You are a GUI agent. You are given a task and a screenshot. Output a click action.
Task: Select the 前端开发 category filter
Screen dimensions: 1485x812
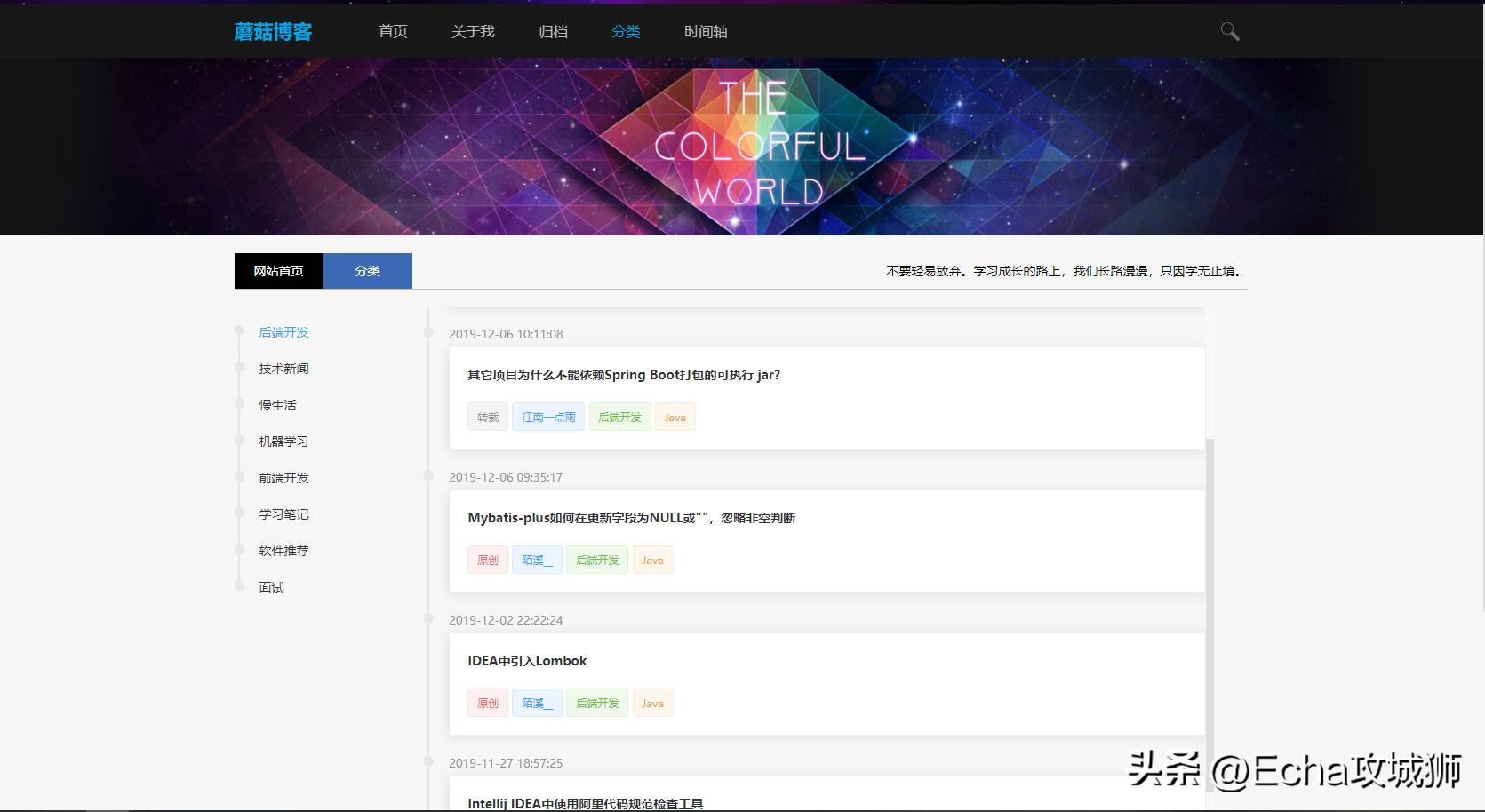click(x=282, y=477)
